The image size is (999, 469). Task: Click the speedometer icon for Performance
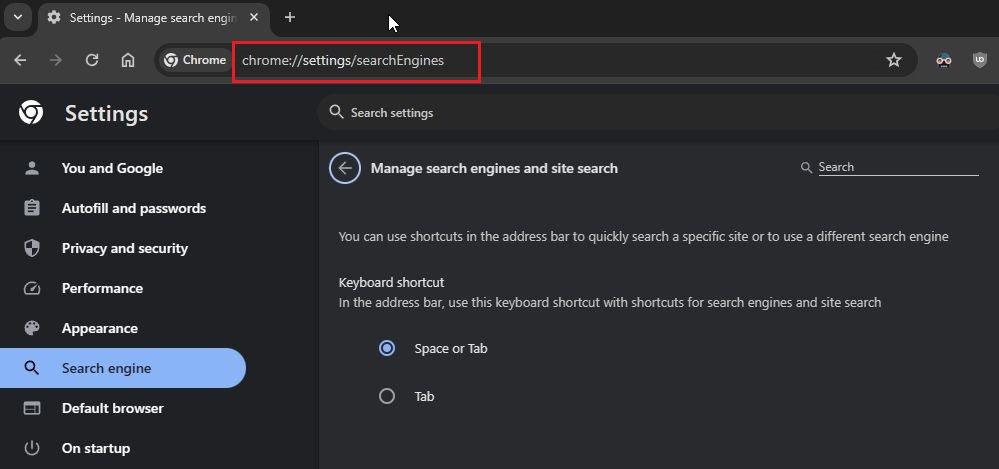(x=31, y=289)
